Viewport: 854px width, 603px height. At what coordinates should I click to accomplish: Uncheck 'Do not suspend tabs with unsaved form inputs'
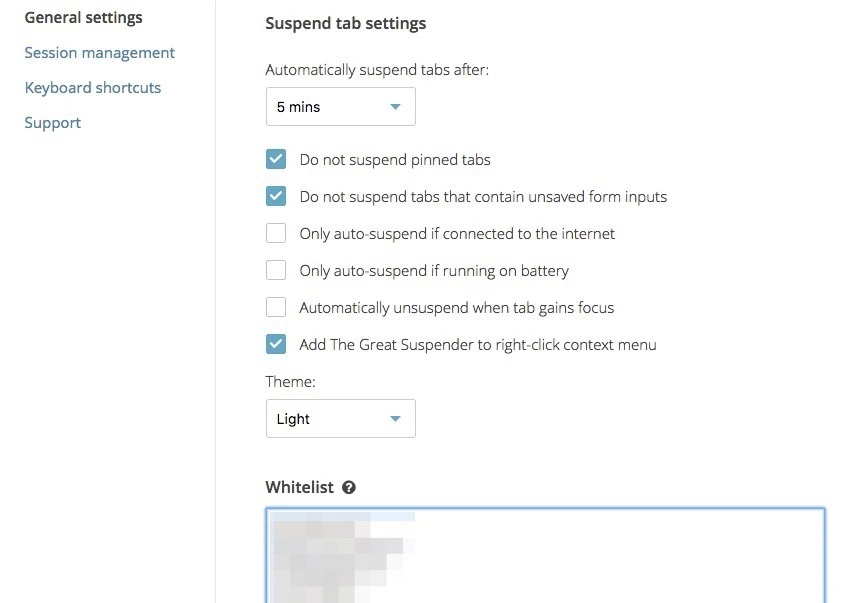[x=276, y=196]
